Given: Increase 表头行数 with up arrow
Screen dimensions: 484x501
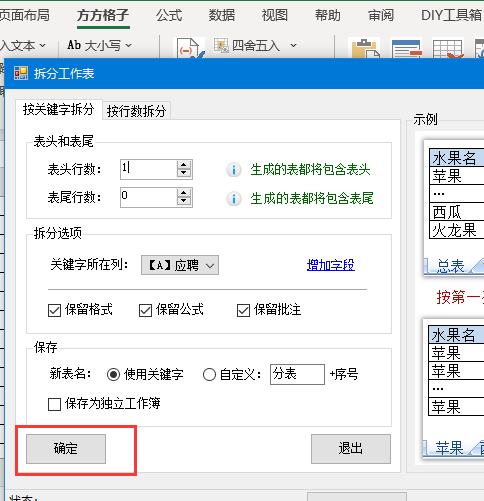Looking at the screenshot, I should point(184,165).
